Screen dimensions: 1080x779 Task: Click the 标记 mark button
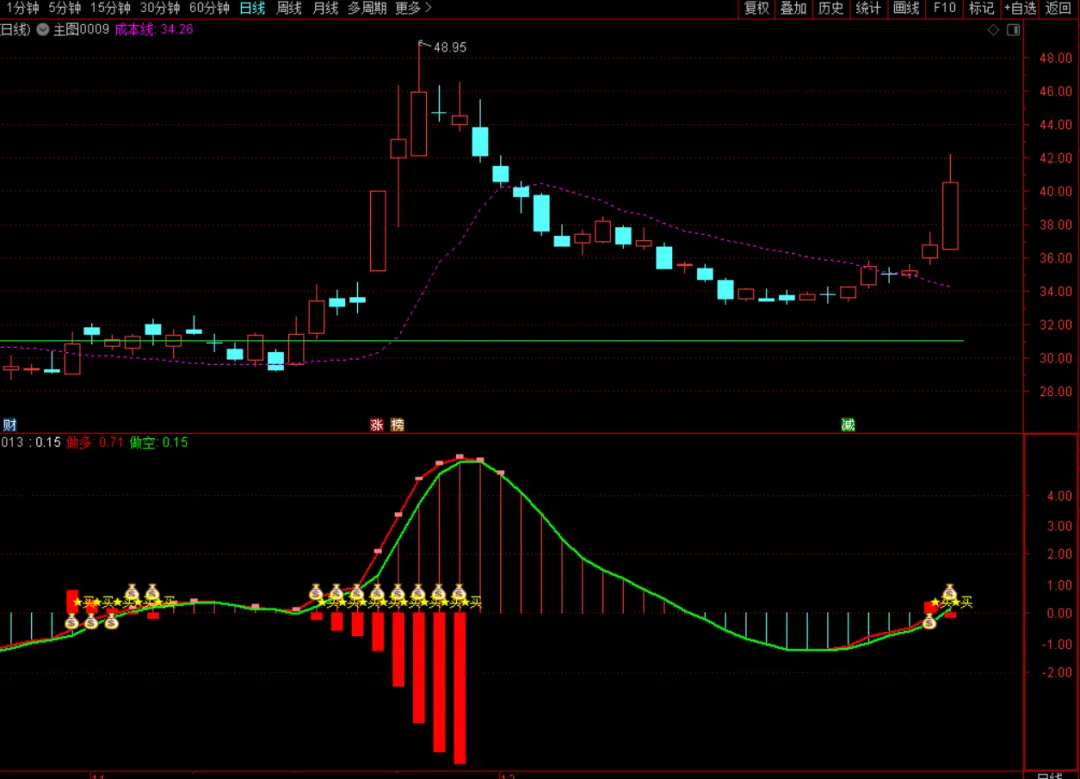coord(982,8)
